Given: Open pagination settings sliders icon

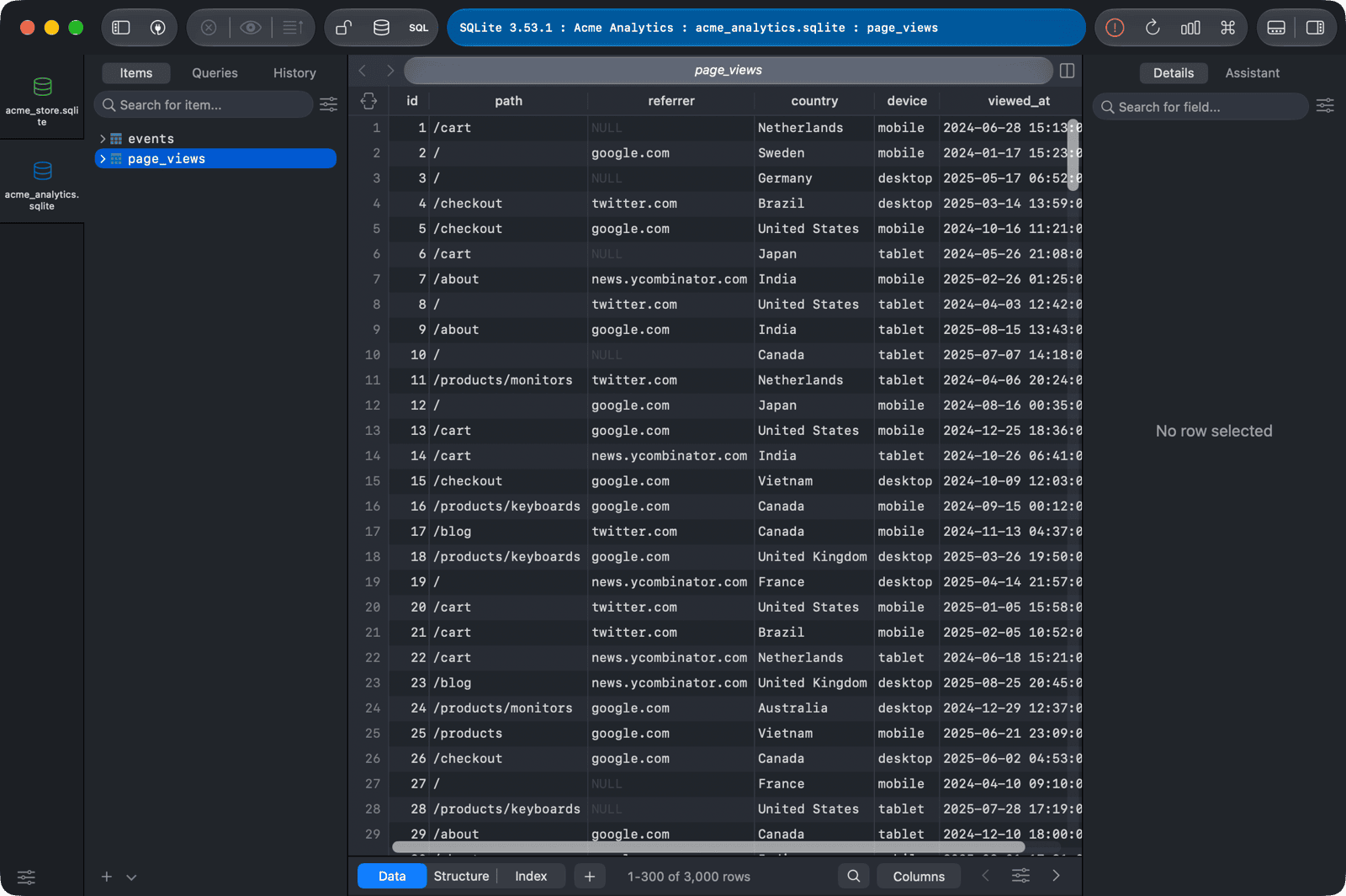Looking at the screenshot, I should point(1020,876).
